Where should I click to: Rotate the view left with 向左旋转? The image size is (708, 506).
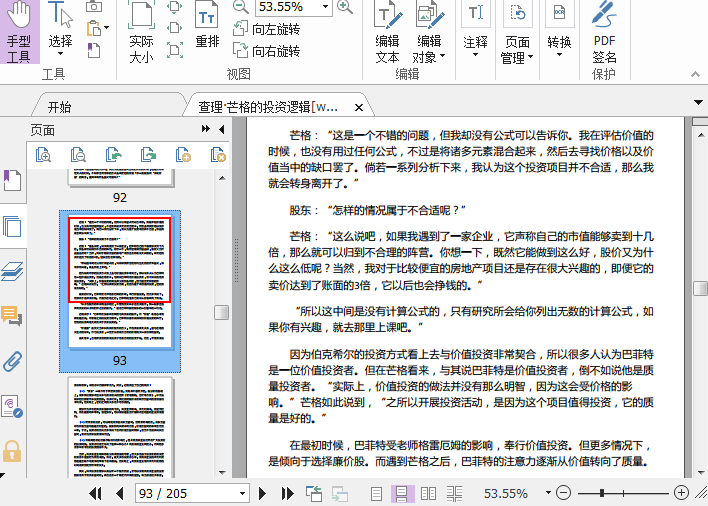pyautogui.click(x=265, y=29)
